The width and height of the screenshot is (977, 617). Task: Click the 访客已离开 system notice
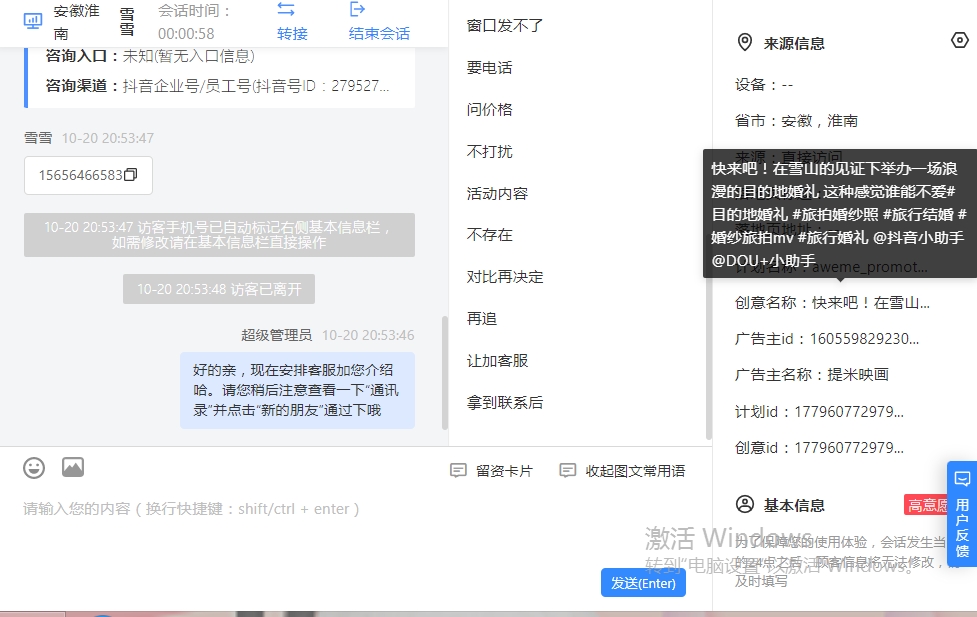coord(219,289)
